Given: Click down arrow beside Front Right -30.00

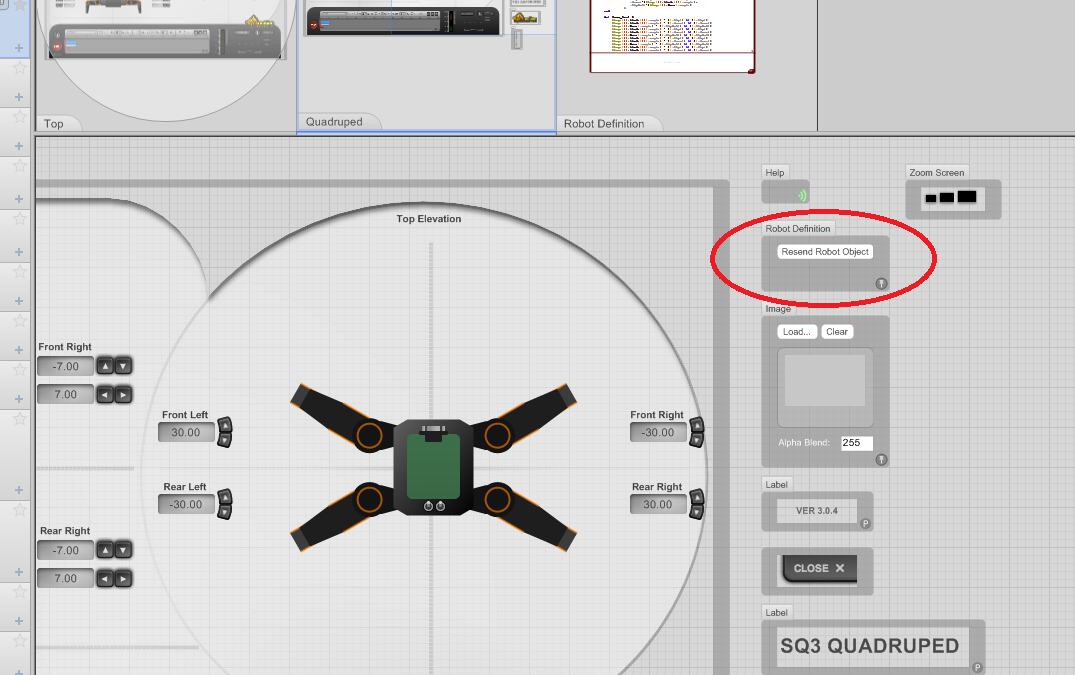Looking at the screenshot, I should point(697,440).
